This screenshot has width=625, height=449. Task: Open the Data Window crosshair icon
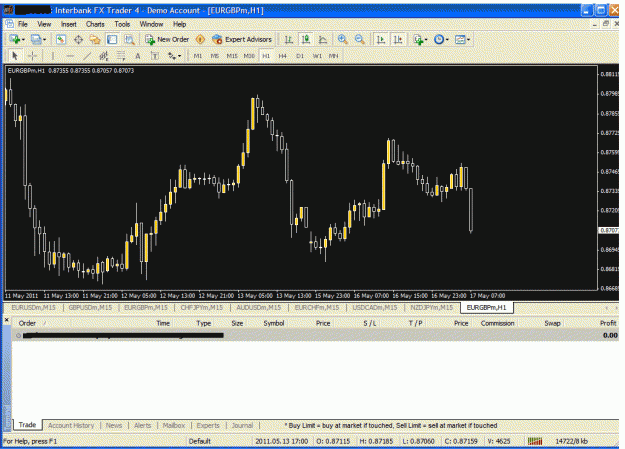pos(78,39)
